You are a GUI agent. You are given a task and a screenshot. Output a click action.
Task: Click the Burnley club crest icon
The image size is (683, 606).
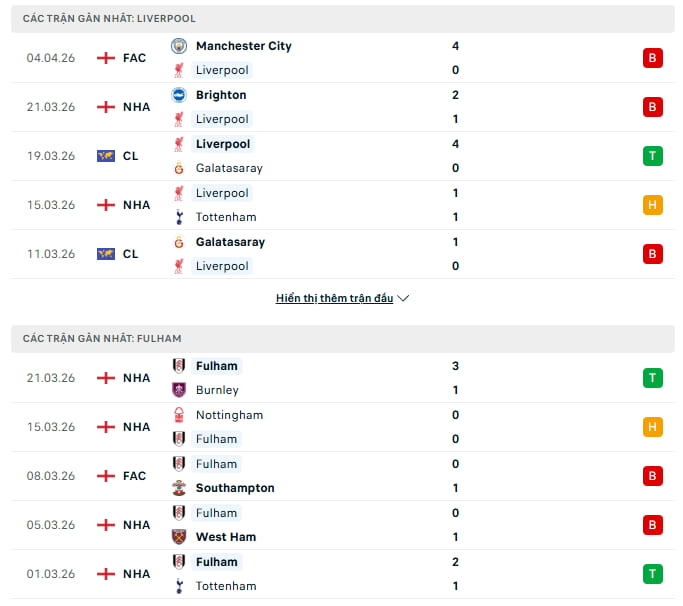(179, 390)
